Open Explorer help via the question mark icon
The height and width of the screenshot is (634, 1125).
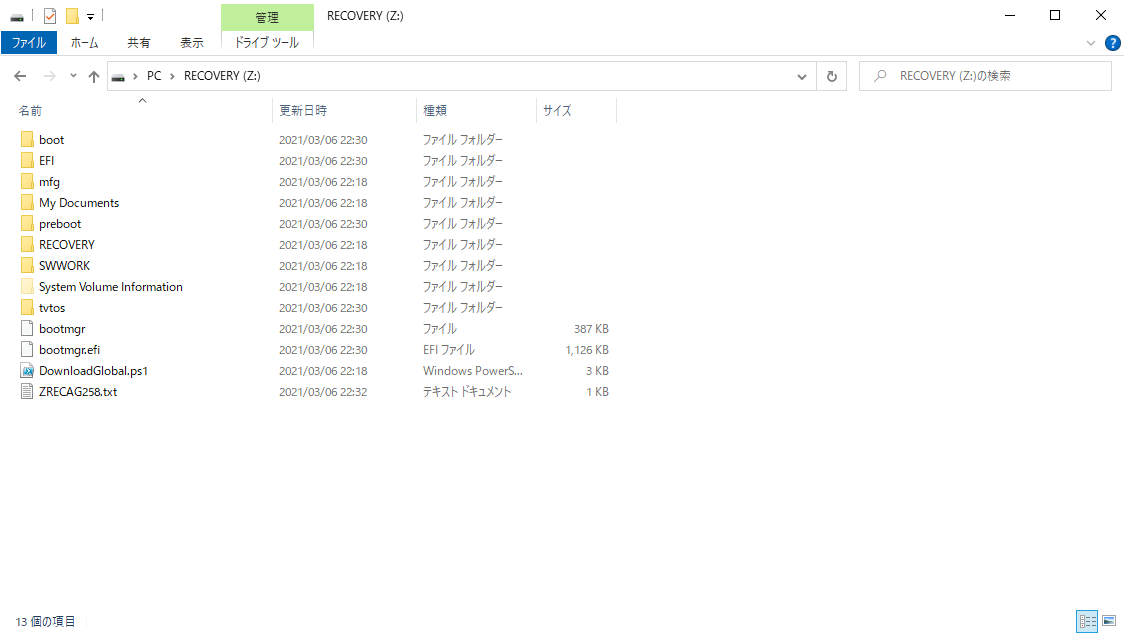point(1113,42)
